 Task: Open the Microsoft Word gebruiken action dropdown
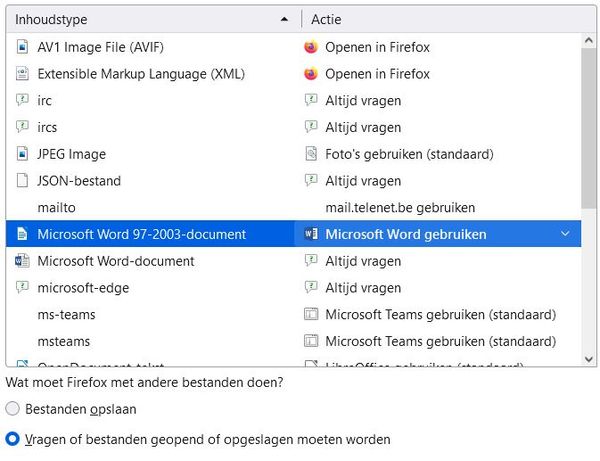coord(565,234)
